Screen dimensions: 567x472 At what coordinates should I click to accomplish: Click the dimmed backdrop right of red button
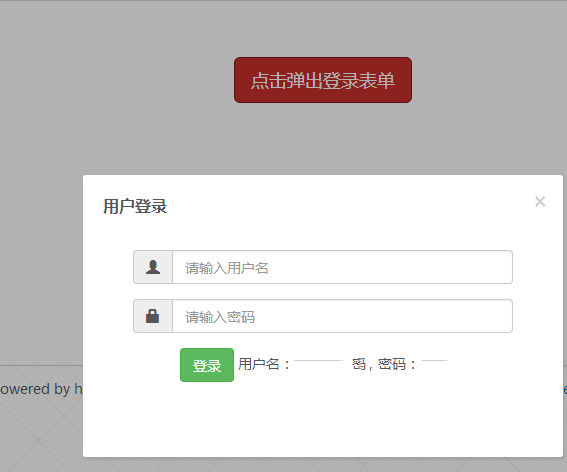tap(488, 80)
